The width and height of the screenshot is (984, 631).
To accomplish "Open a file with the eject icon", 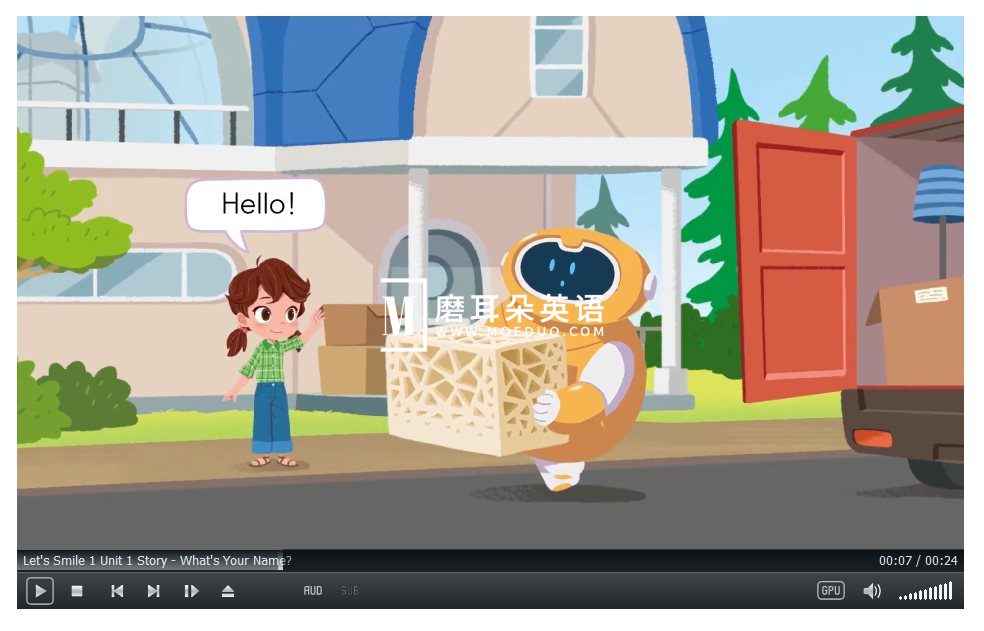I will tap(228, 591).
